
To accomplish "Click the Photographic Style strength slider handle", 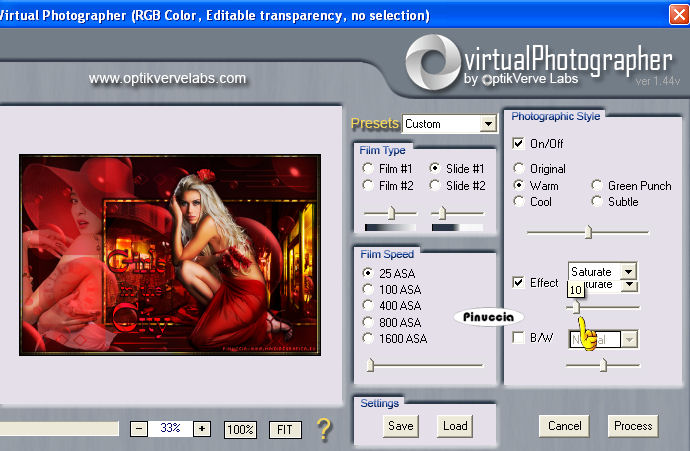I will [x=588, y=232].
